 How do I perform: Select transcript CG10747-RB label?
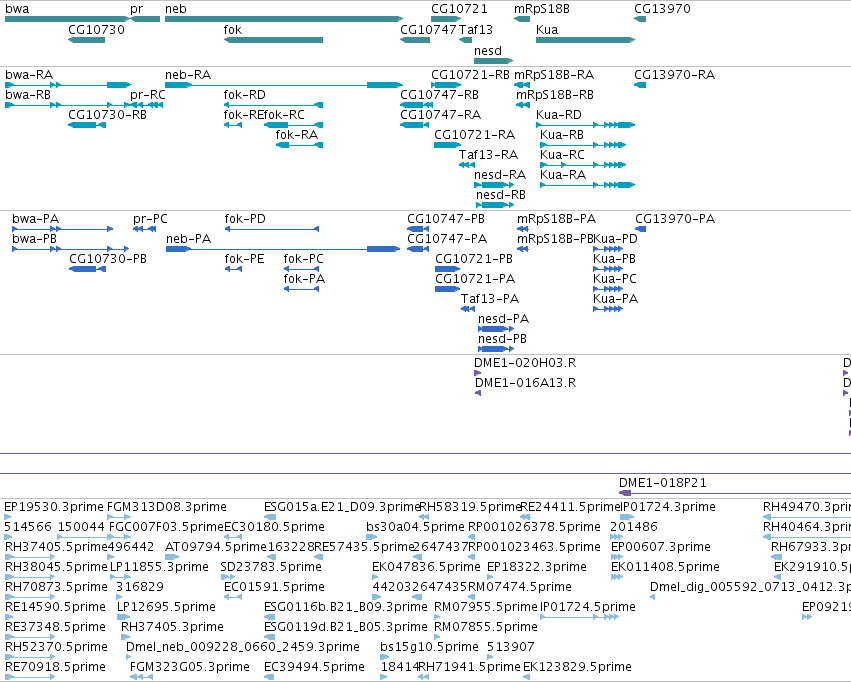[439, 95]
